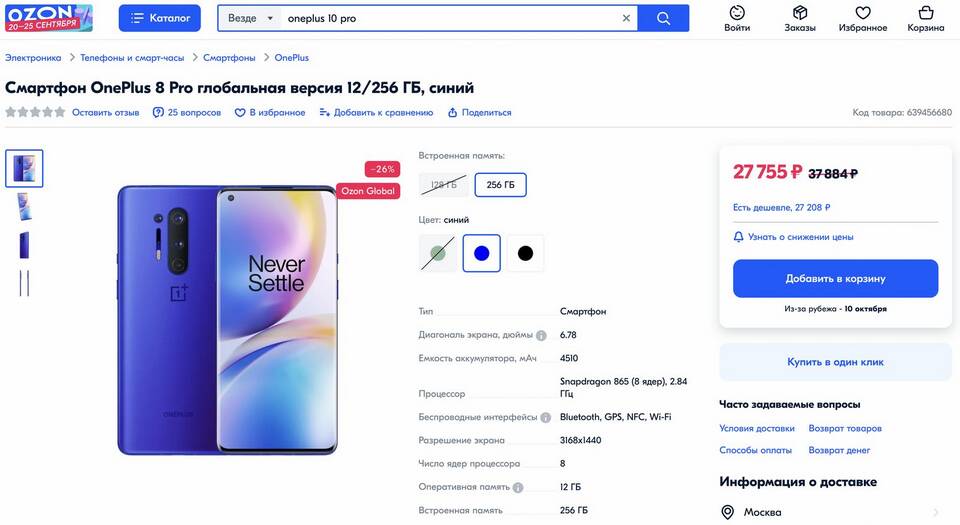Open the Избранное heart icon
Viewport: 960px width, 525px height.
point(863,13)
